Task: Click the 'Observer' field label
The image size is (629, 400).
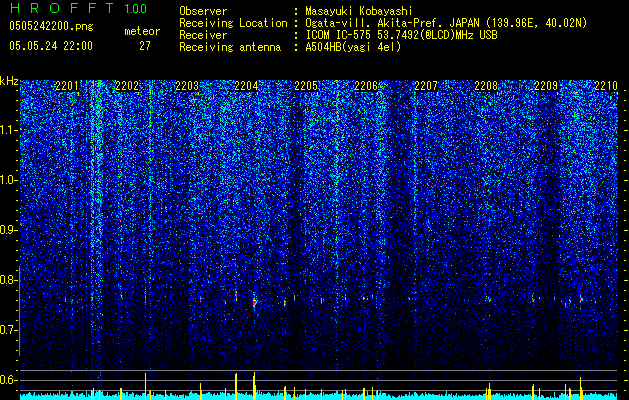Action: 203,11
